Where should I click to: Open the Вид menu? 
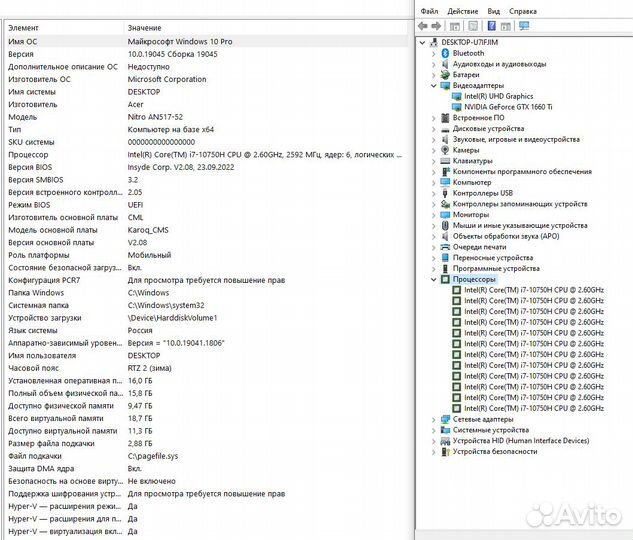[x=493, y=11]
